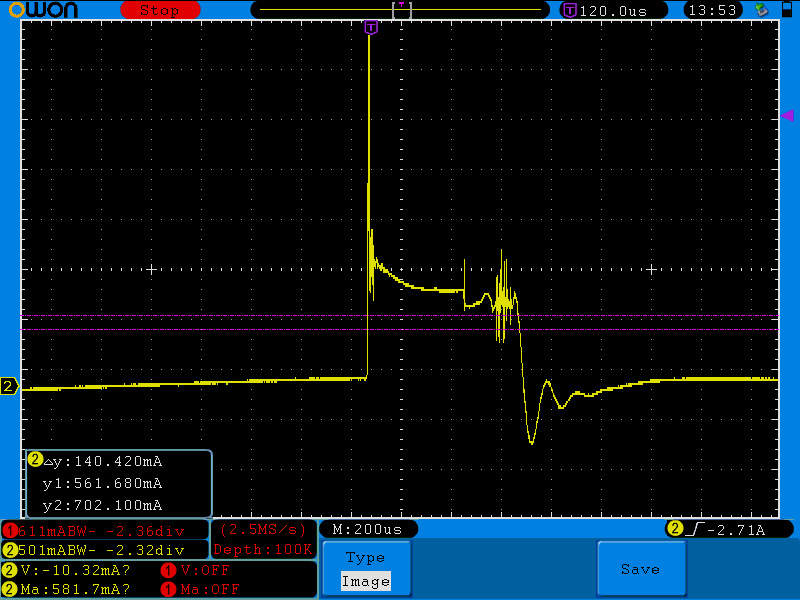800x600 pixels.
Task: Click the OWON logo
Action: [x=48, y=10]
